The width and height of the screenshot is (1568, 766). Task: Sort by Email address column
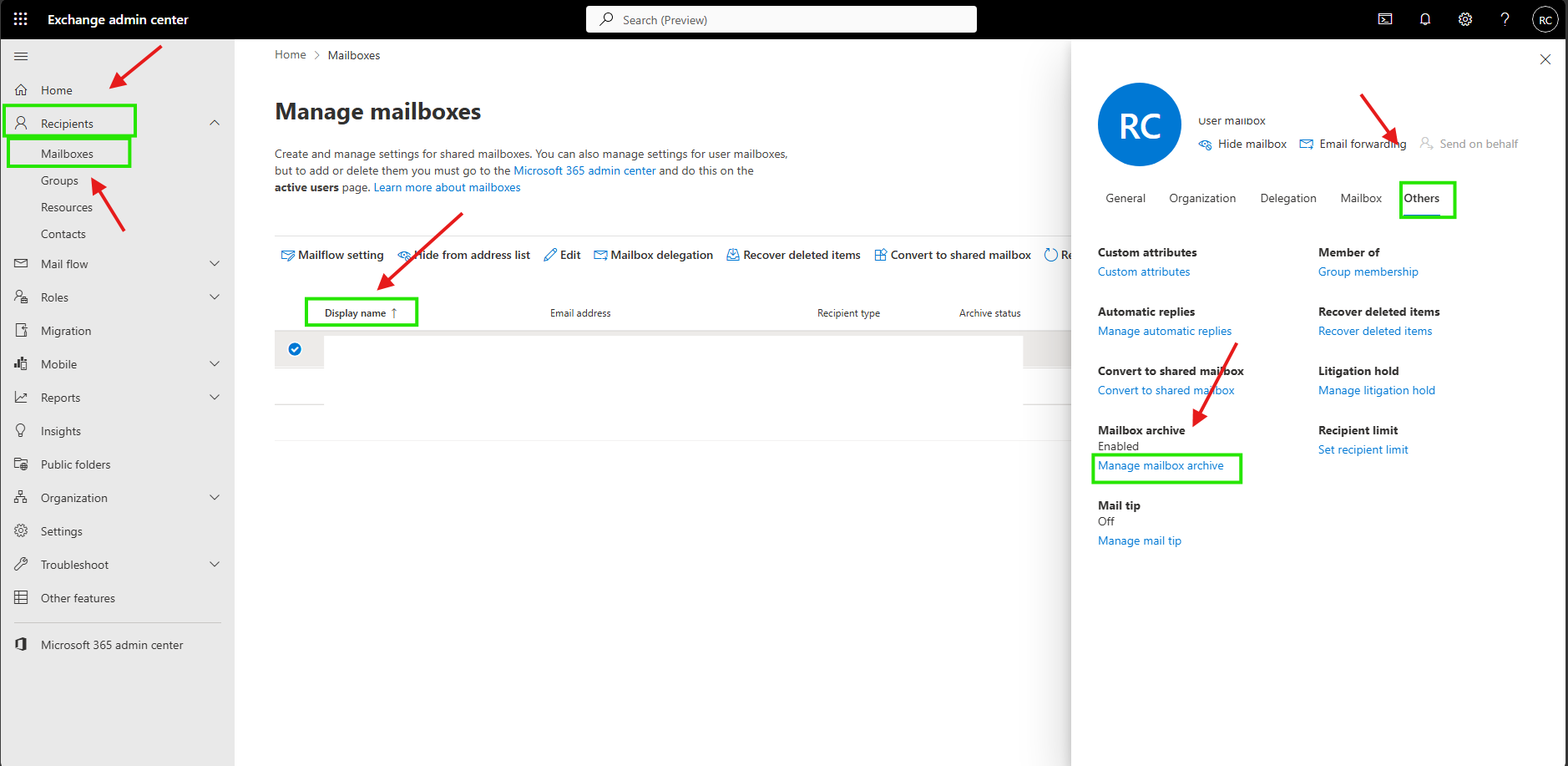580,313
